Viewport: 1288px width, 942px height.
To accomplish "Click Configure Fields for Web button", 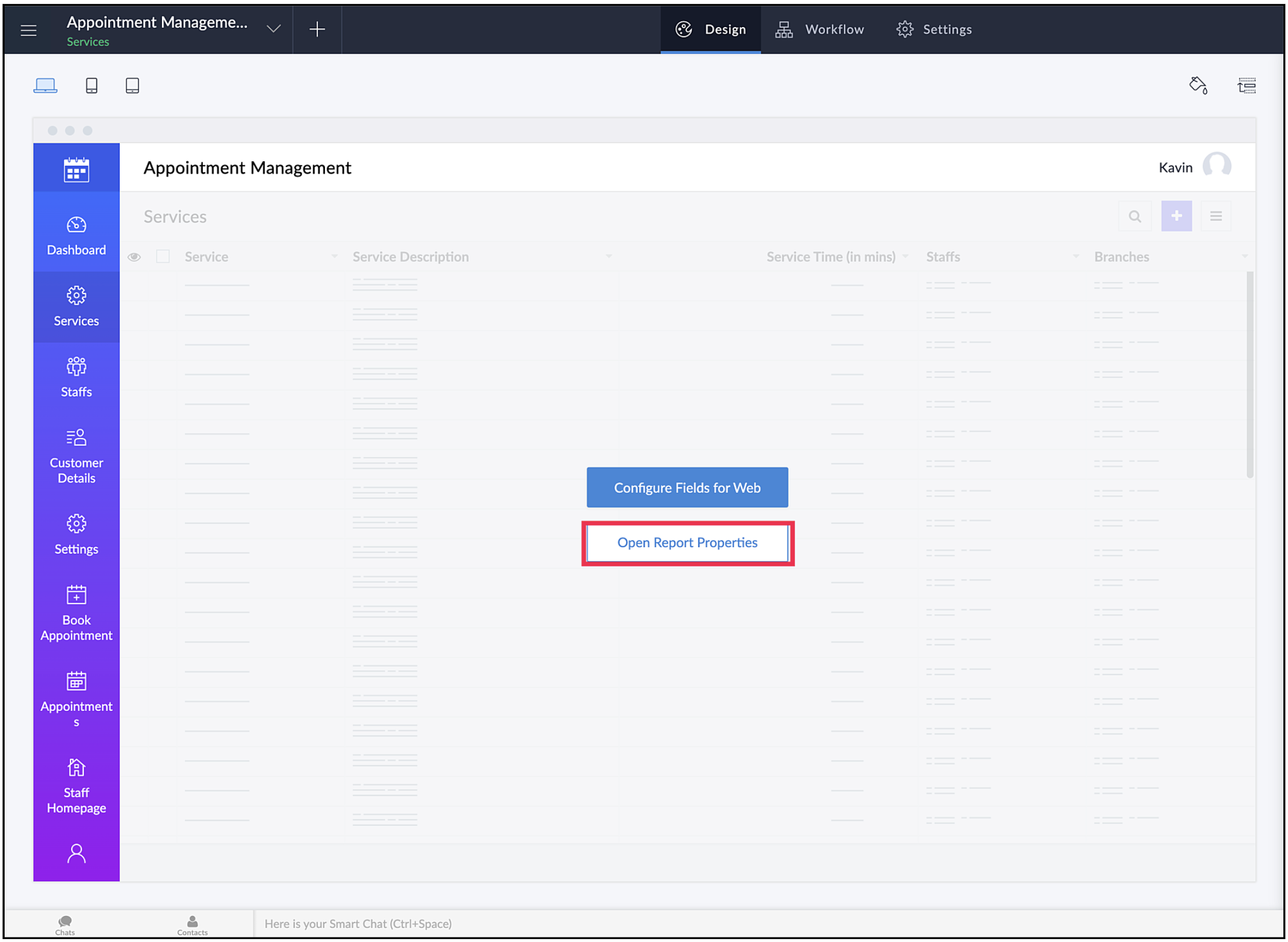I will pos(687,488).
